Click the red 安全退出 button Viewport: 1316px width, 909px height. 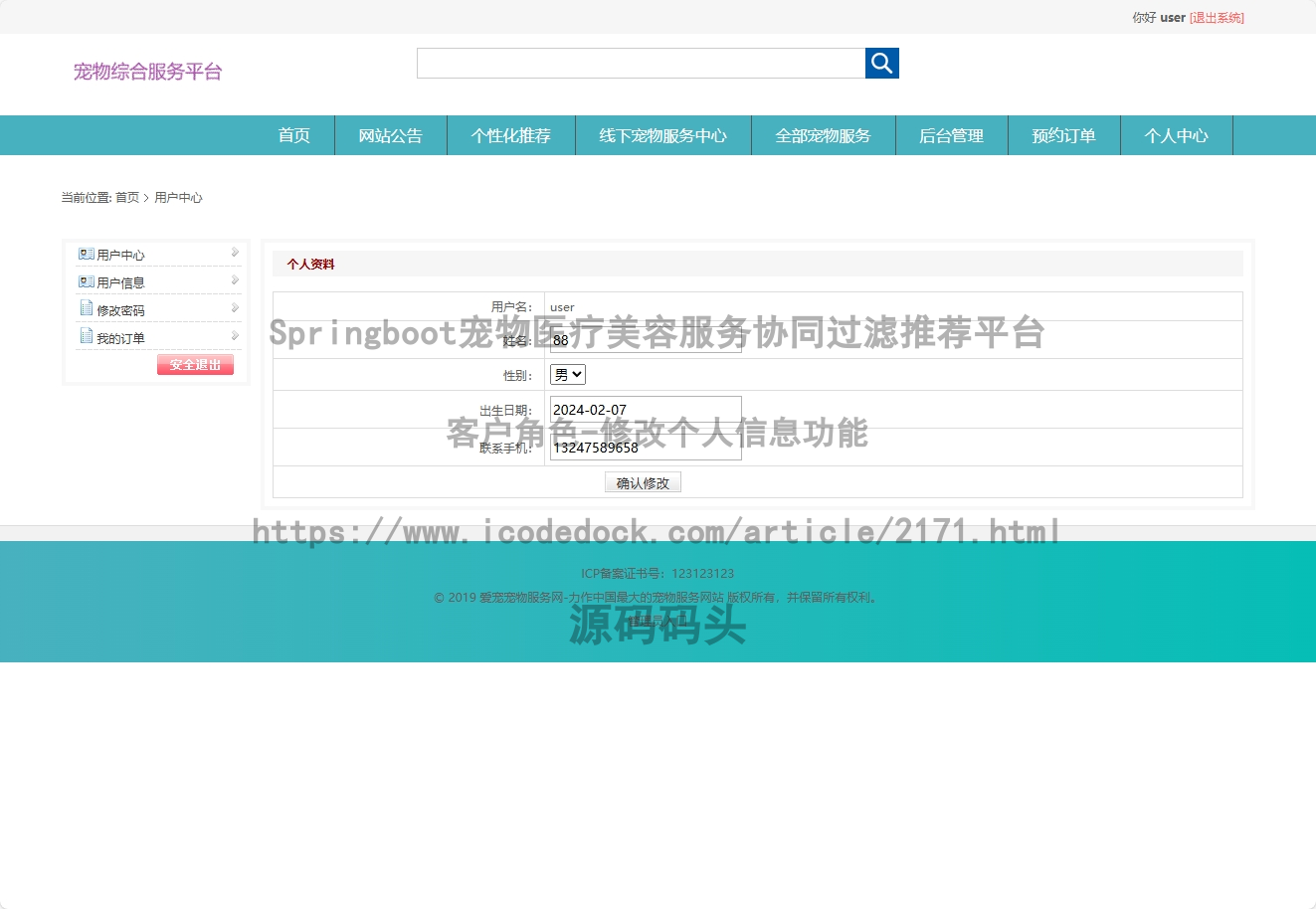point(195,365)
